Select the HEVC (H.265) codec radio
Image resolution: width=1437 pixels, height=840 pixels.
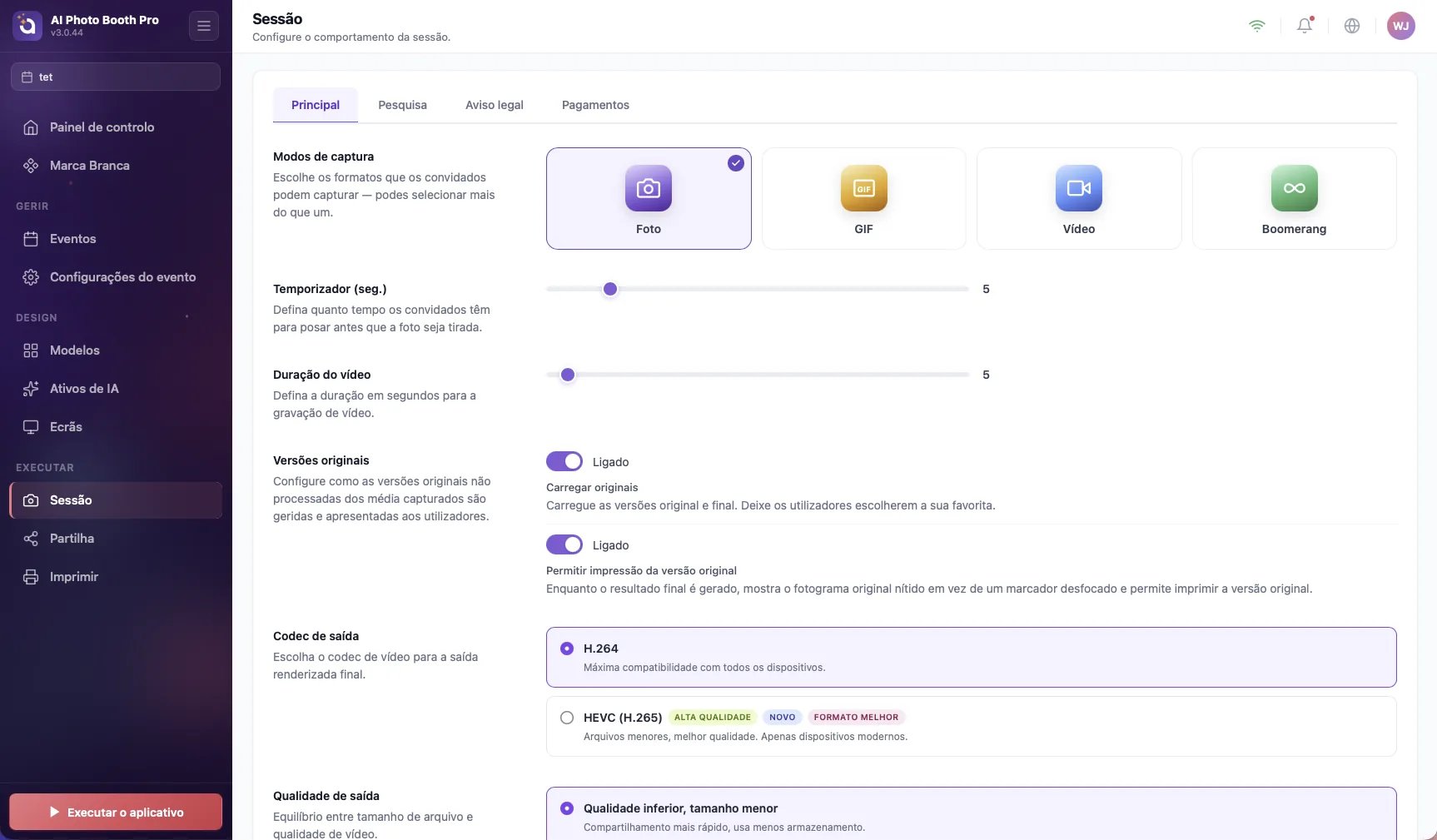coord(567,718)
